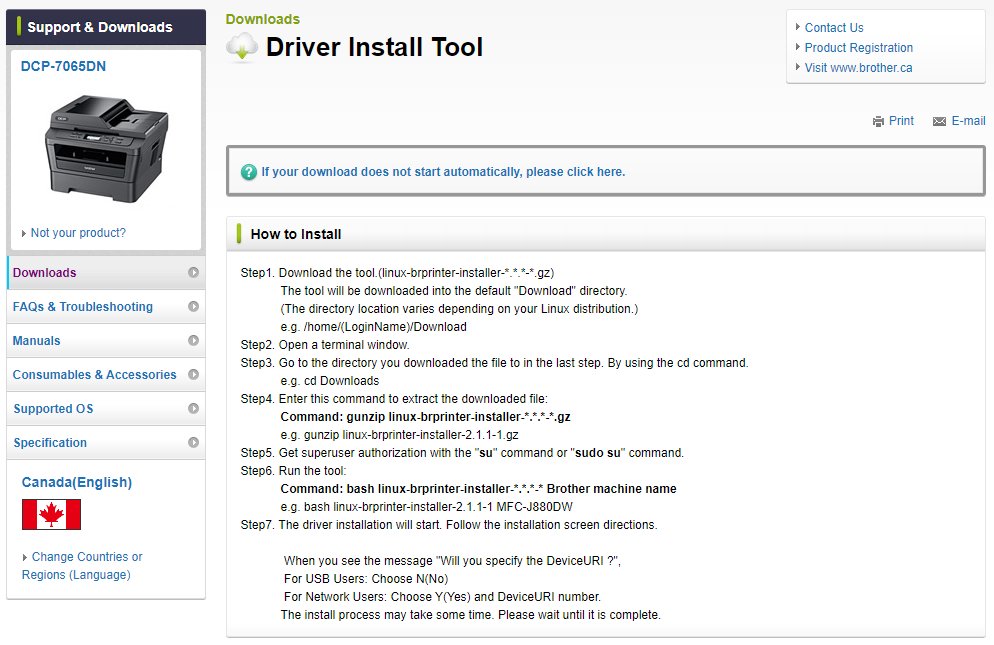Follow the Visit www.brother.ca link
Image resolution: width=994 pixels, height=645 pixels.
click(858, 68)
